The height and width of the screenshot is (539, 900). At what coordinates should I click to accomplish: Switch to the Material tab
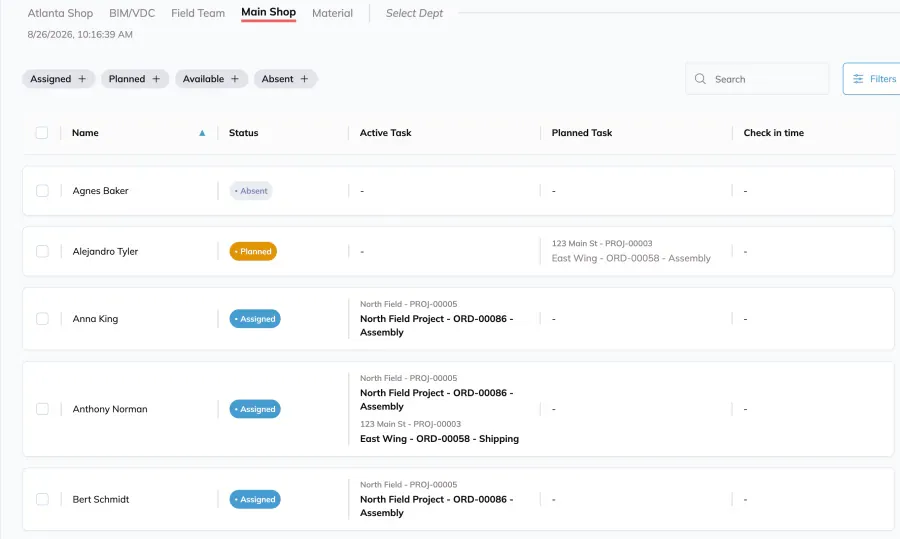pos(332,13)
